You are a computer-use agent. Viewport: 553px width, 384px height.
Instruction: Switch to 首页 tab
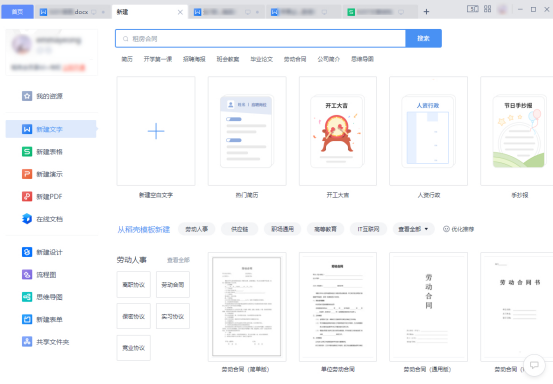tap(17, 12)
